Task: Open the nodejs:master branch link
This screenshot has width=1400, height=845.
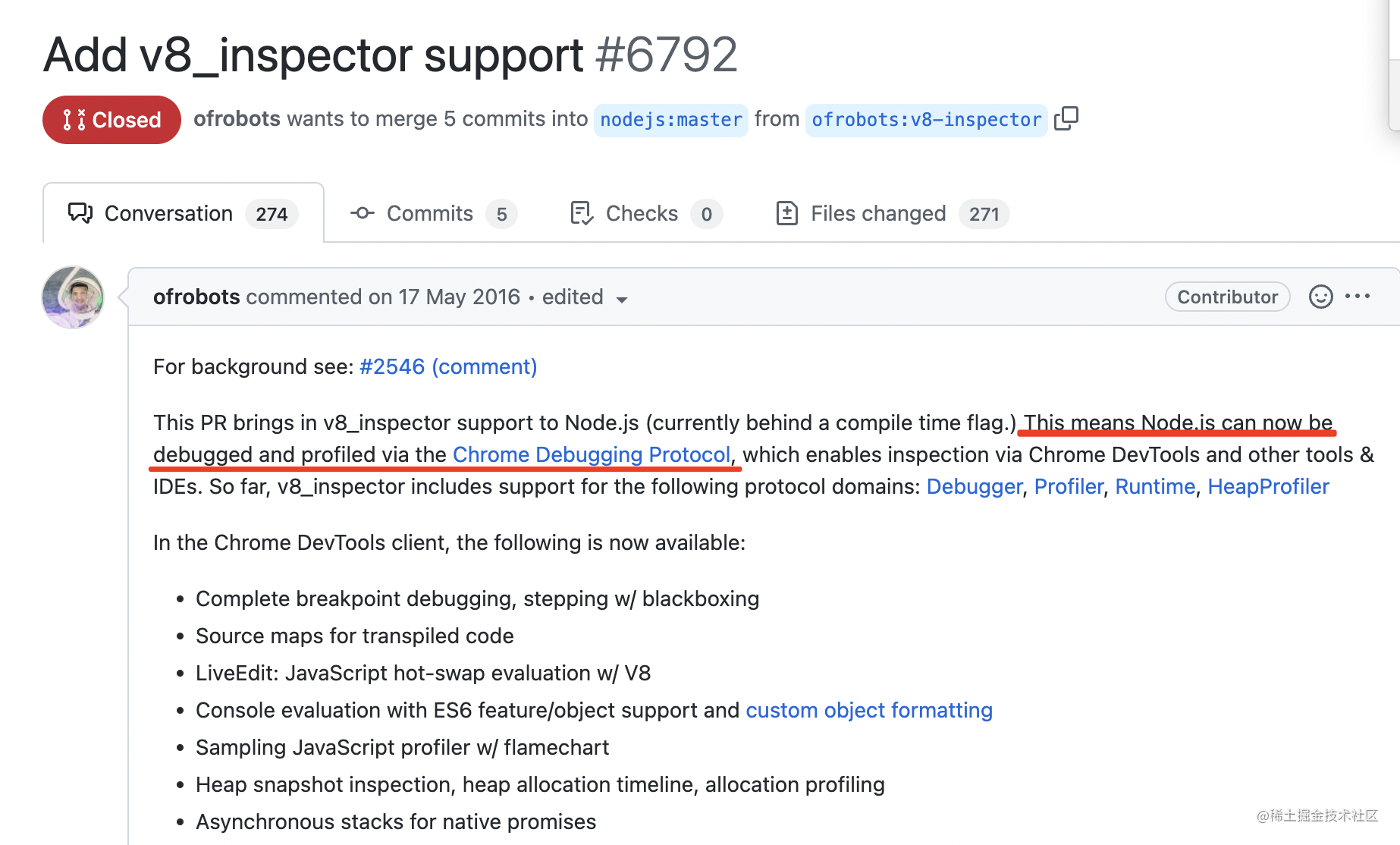Action: pyautogui.click(x=670, y=120)
